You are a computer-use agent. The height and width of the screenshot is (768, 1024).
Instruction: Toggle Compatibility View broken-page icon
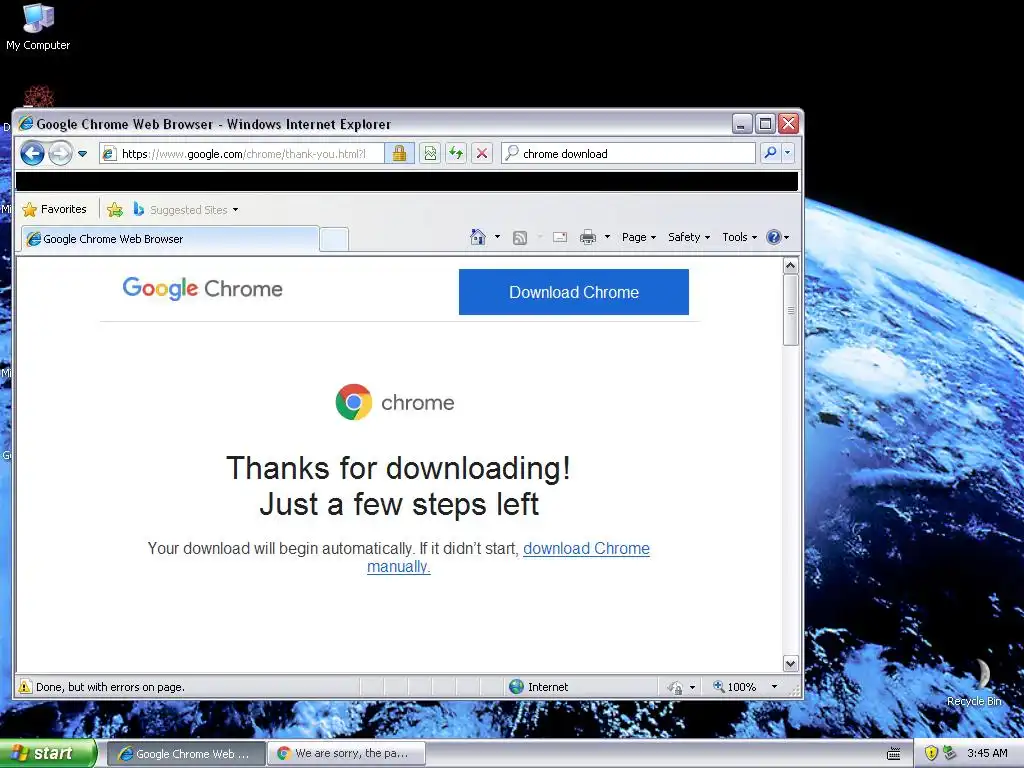click(x=430, y=153)
